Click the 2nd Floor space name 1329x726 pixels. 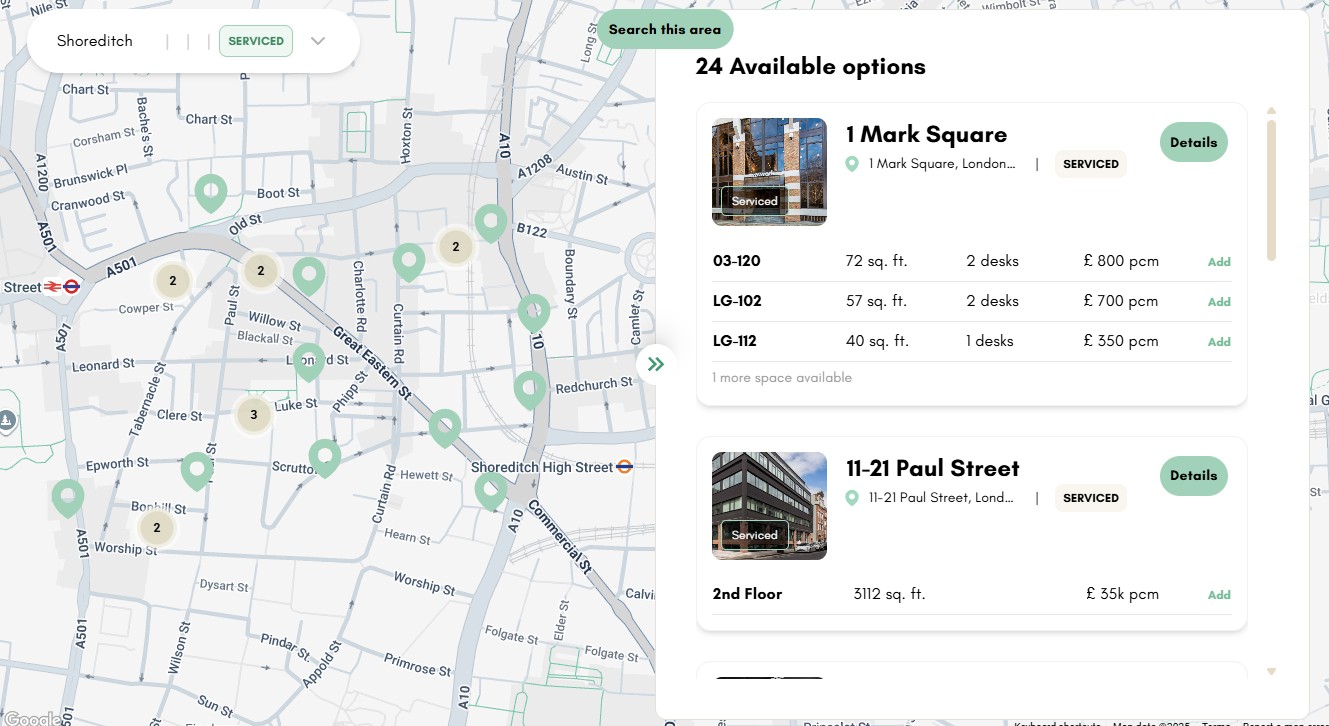(x=747, y=594)
